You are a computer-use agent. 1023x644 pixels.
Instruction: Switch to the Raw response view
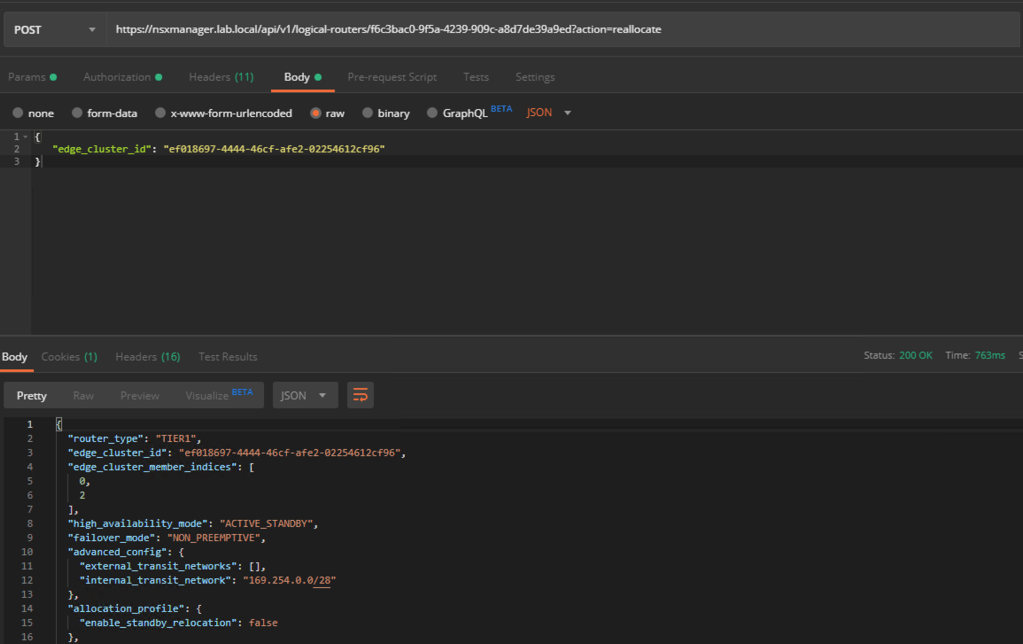pos(83,395)
